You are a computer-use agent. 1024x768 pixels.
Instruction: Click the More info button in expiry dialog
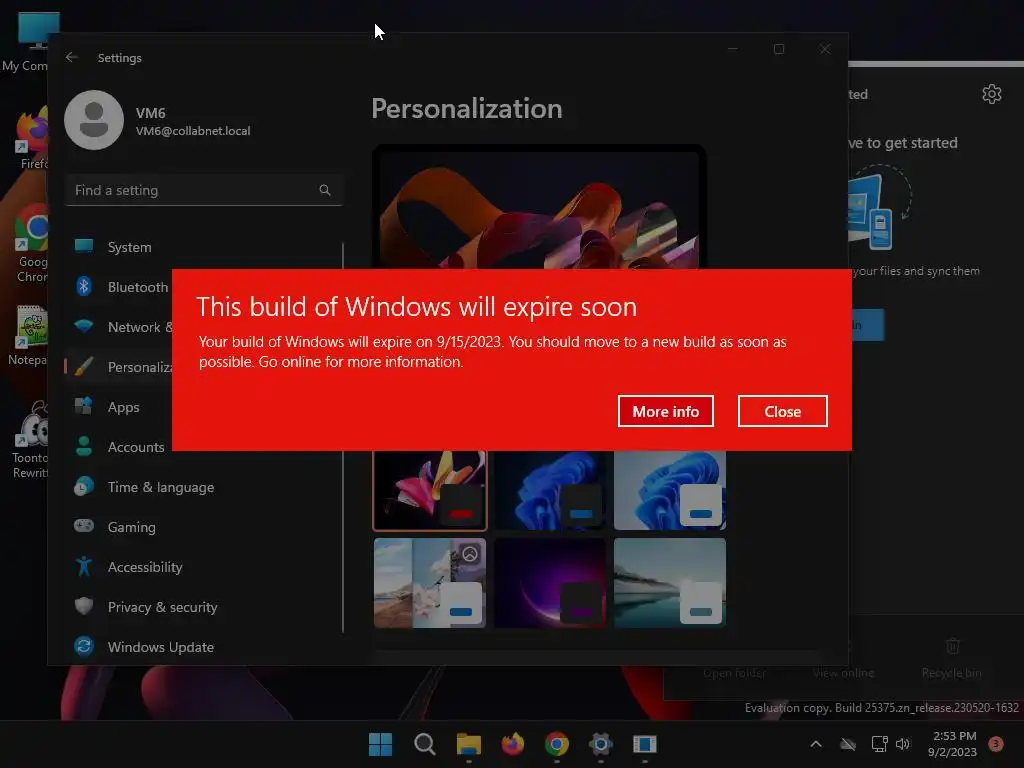(665, 411)
